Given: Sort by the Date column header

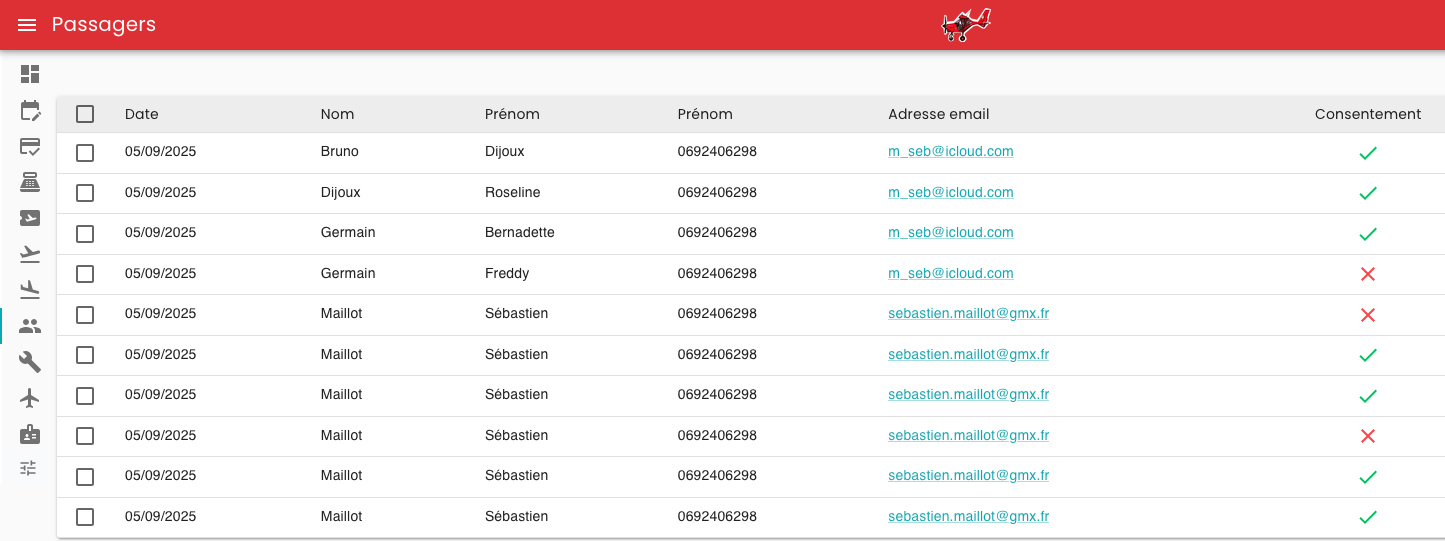Looking at the screenshot, I should click(142, 114).
